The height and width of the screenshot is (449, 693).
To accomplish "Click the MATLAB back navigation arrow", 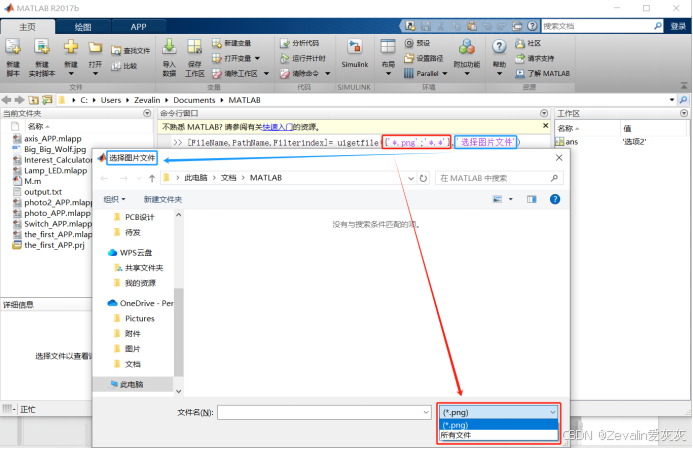I will 7,100.
